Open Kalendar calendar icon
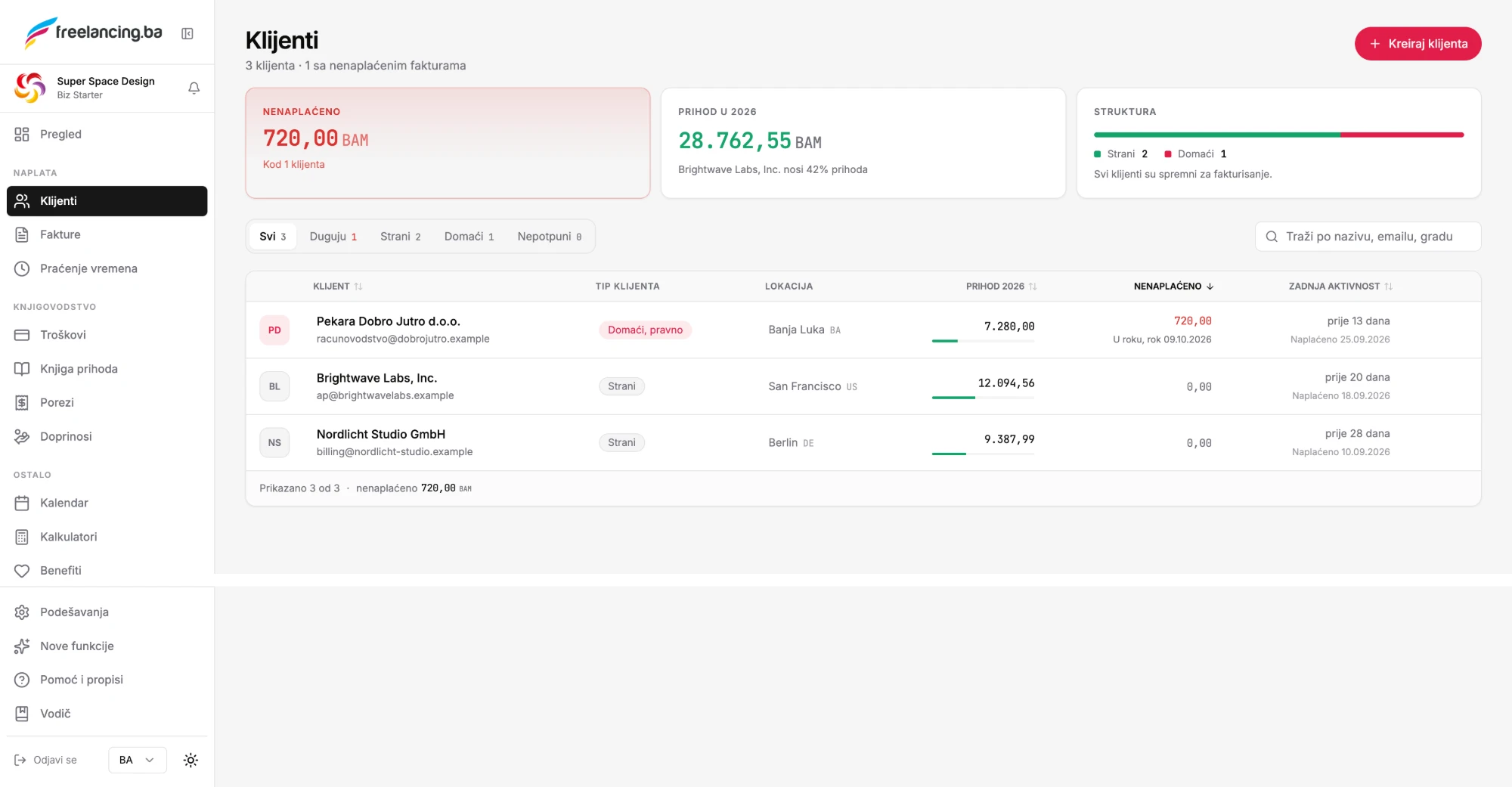Image resolution: width=1512 pixels, height=787 pixels. click(22, 503)
